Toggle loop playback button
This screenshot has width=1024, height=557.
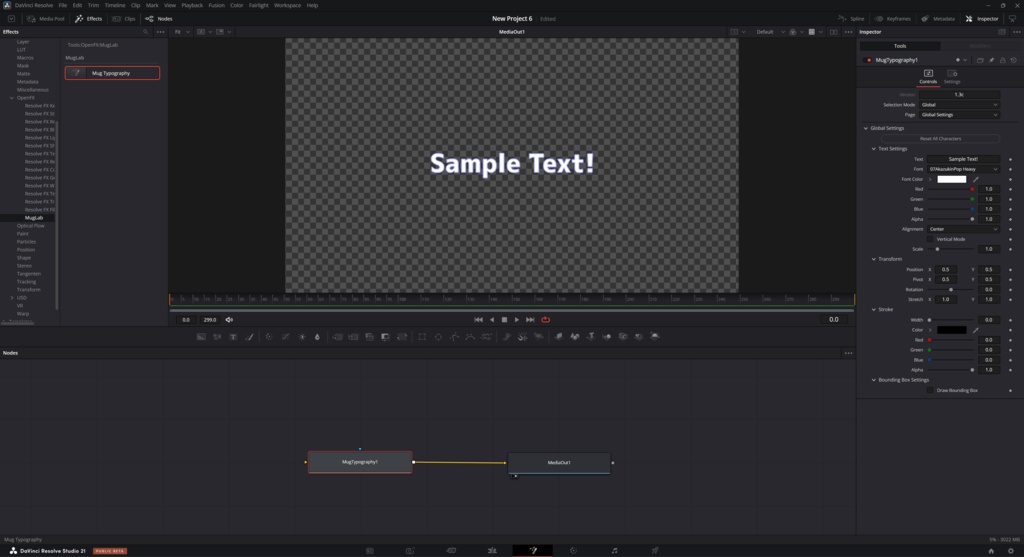tap(546, 320)
